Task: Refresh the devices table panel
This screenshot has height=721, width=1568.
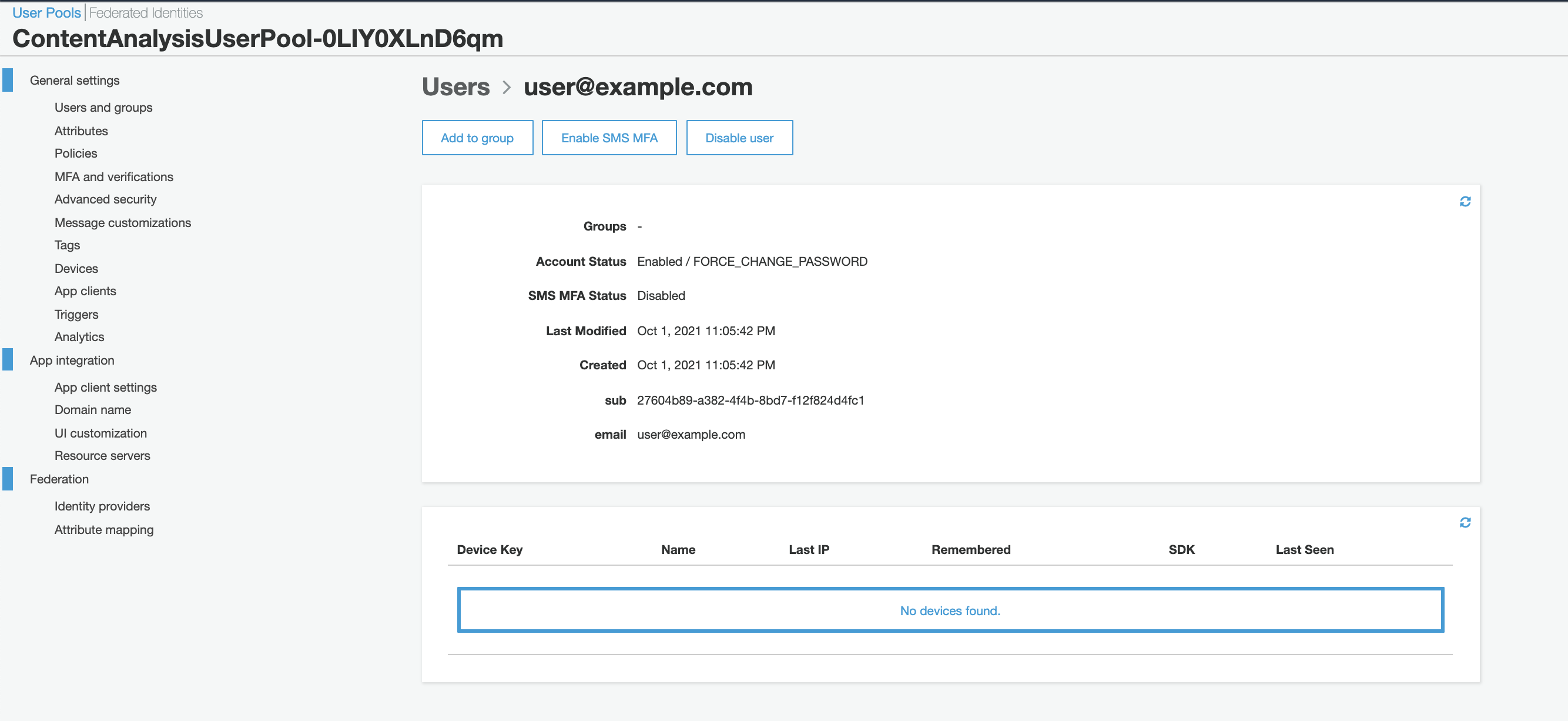Action: [x=1465, y=522]
